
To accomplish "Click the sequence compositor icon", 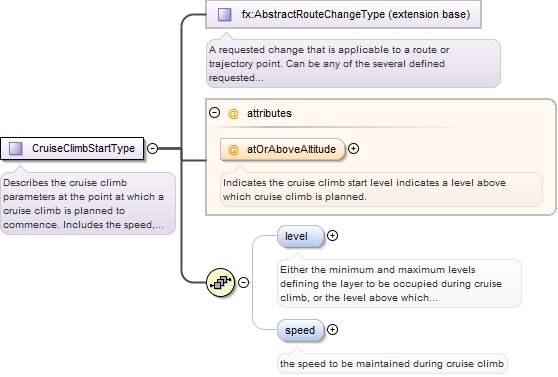I will coord(221,283).
